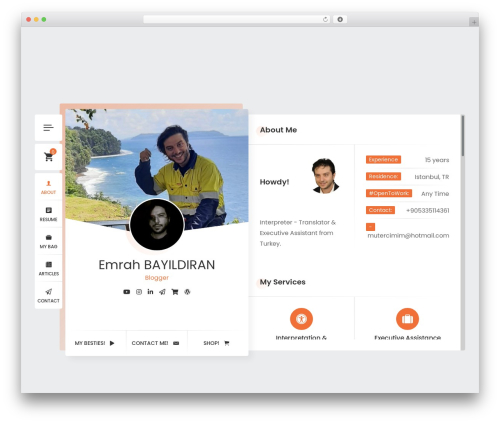Open the My Bag section
The width and height of the screenshot is (500, 423).
coord(48,241)
